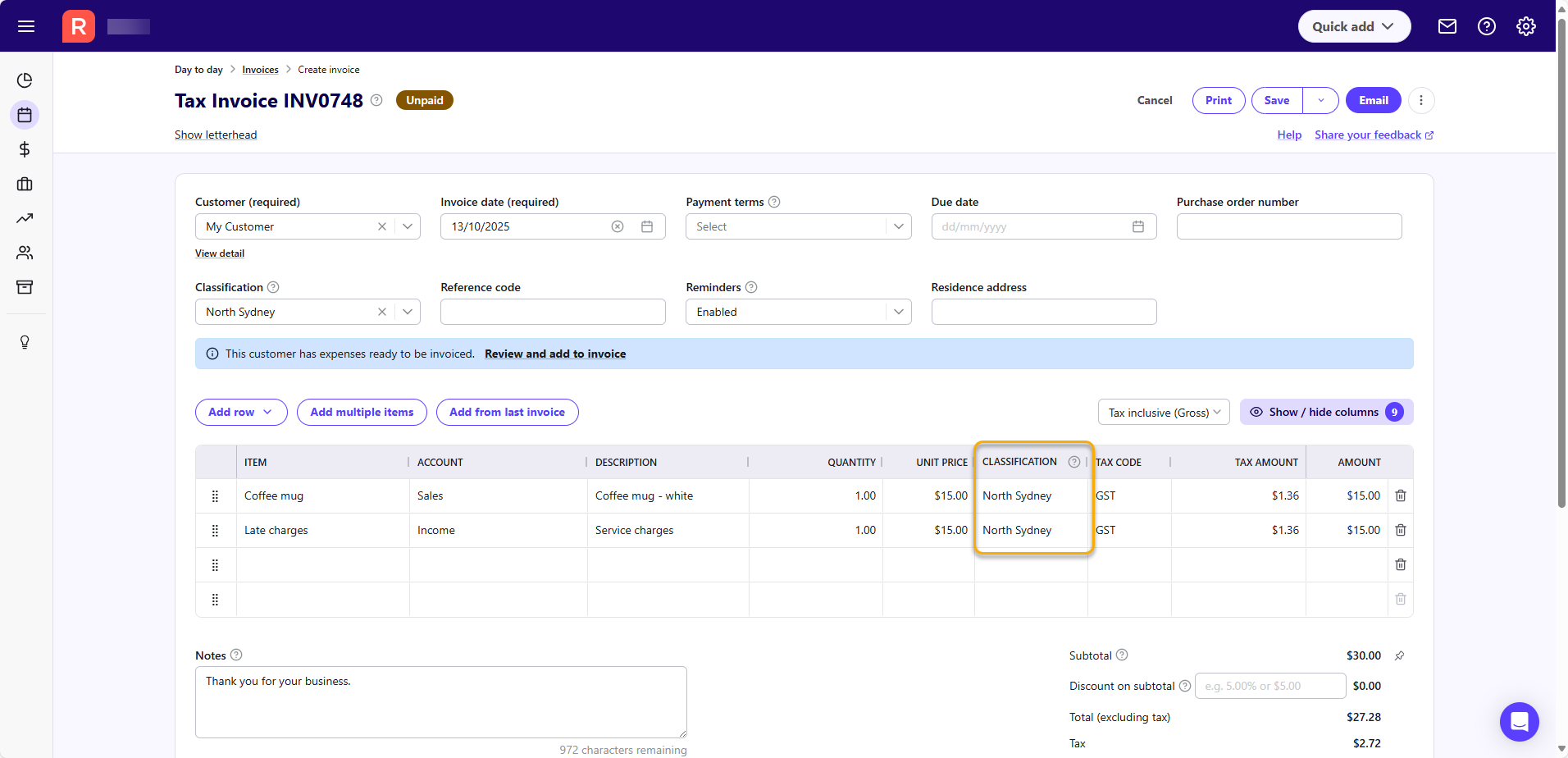Open the live chat bubble
This screenshot has height=758, width=1568.
coord(1519,722)
